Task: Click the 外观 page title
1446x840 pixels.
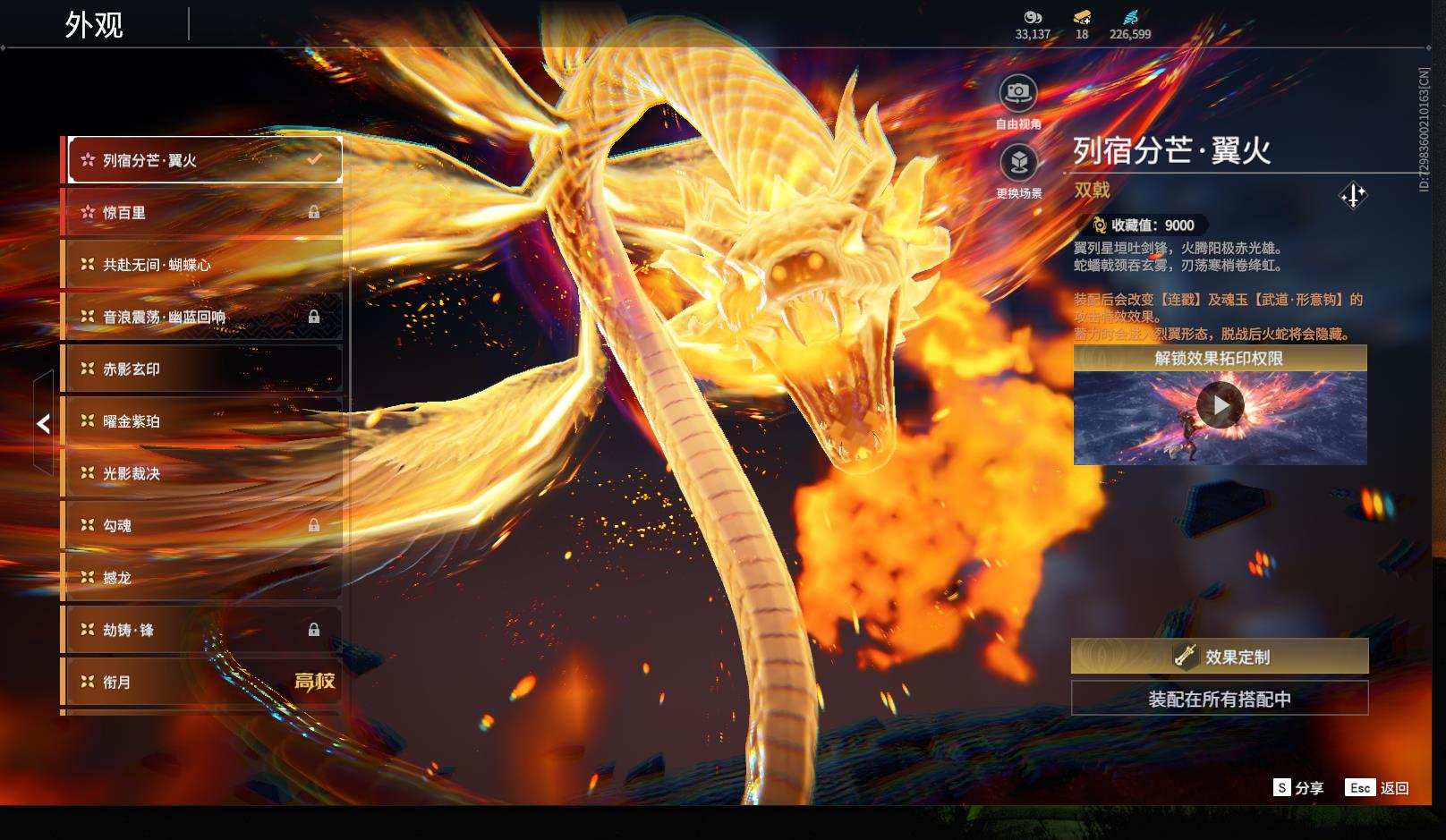Action: coord(94,25)
